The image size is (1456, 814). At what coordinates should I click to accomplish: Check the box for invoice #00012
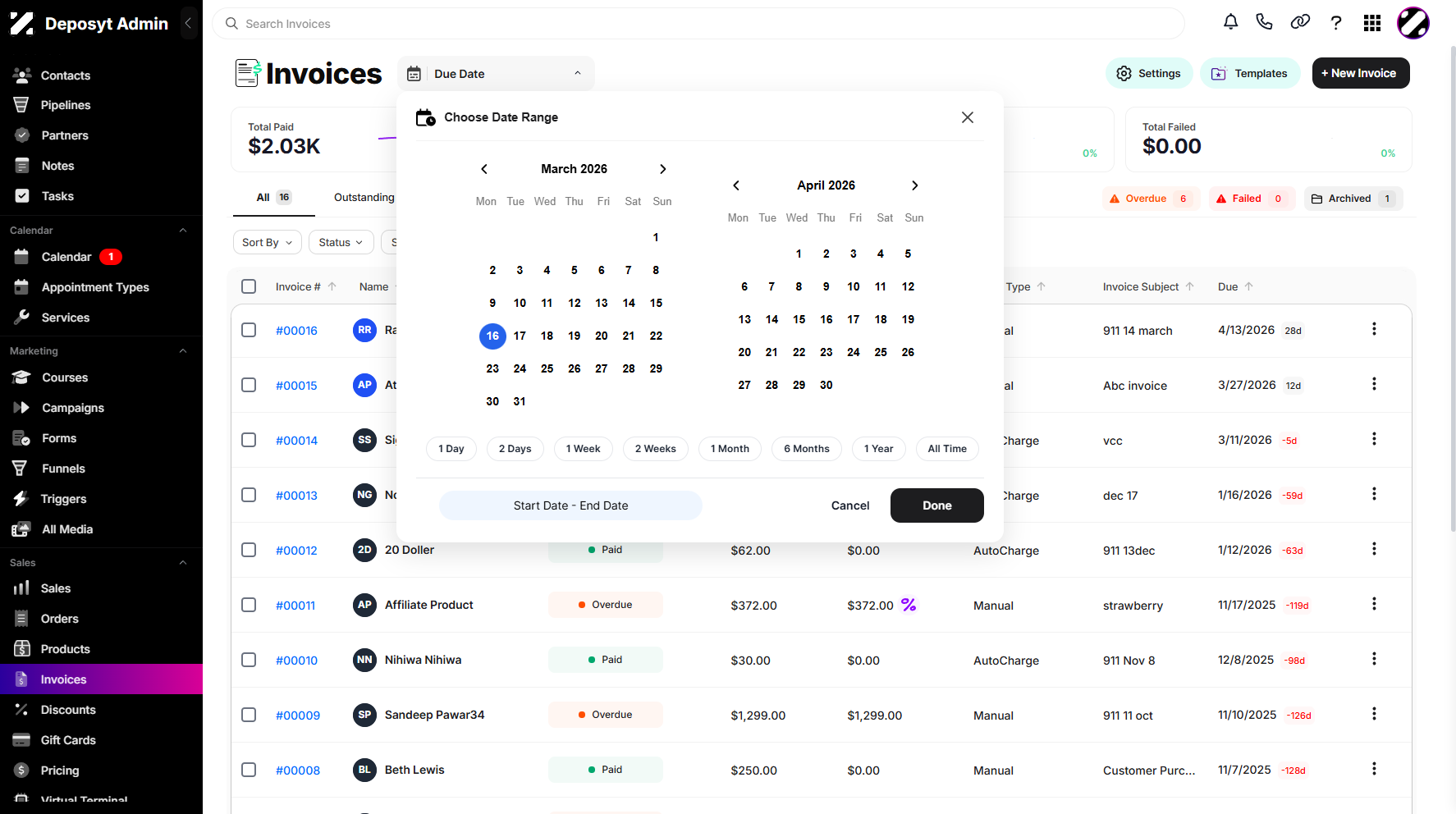(249, 550)
